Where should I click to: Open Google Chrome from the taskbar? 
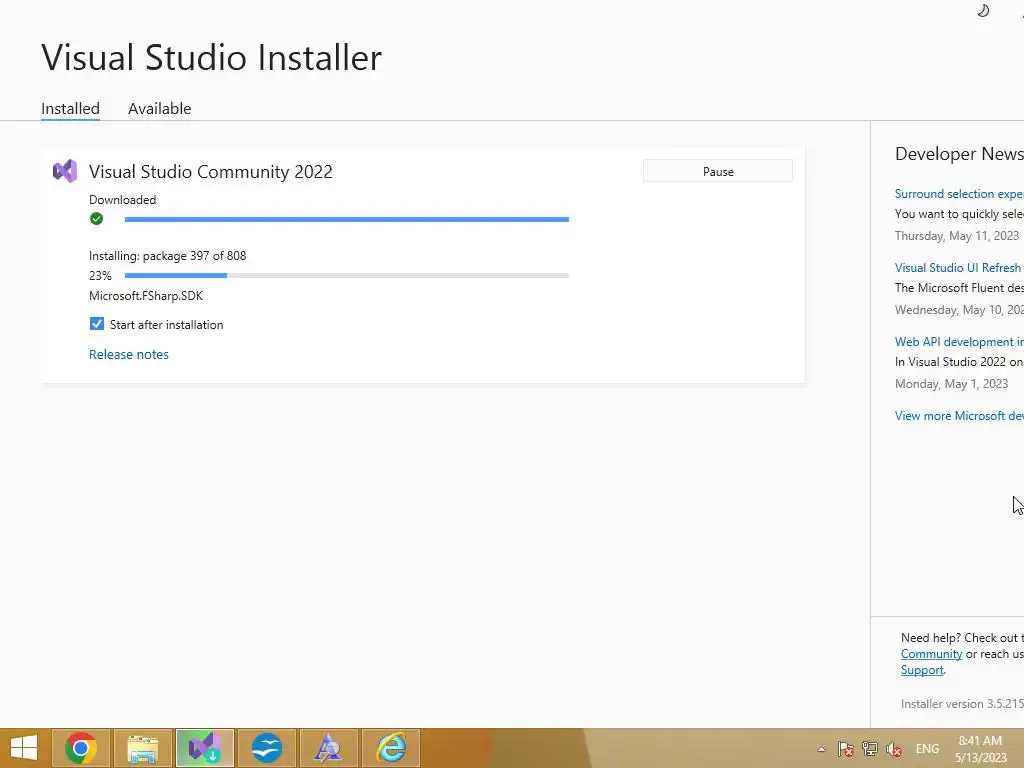coord(81,748)
